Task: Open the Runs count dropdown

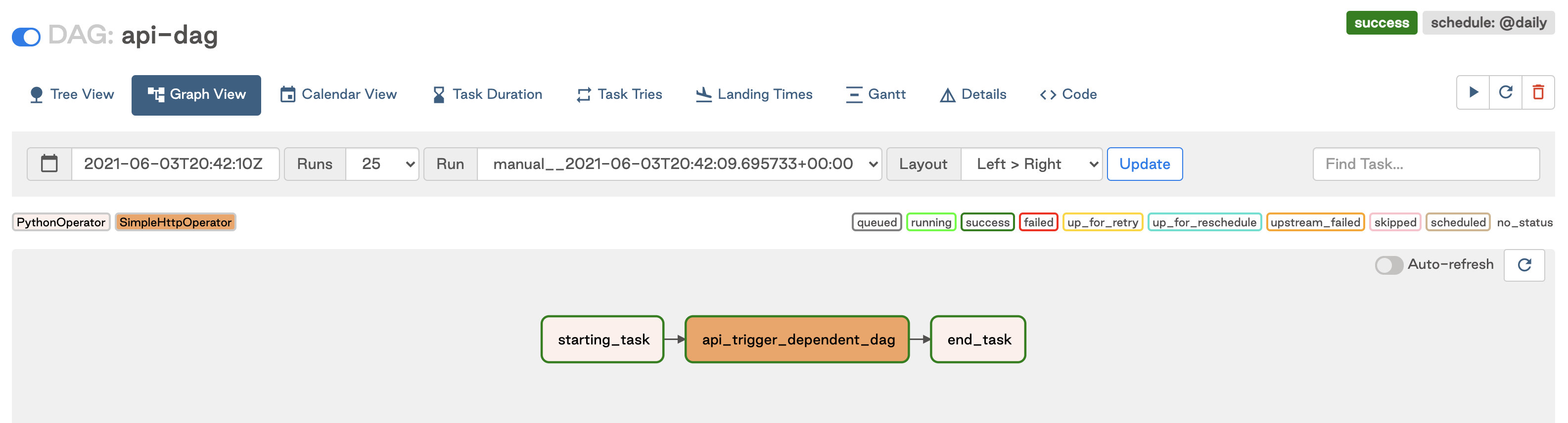Action: tap(382, 164)
